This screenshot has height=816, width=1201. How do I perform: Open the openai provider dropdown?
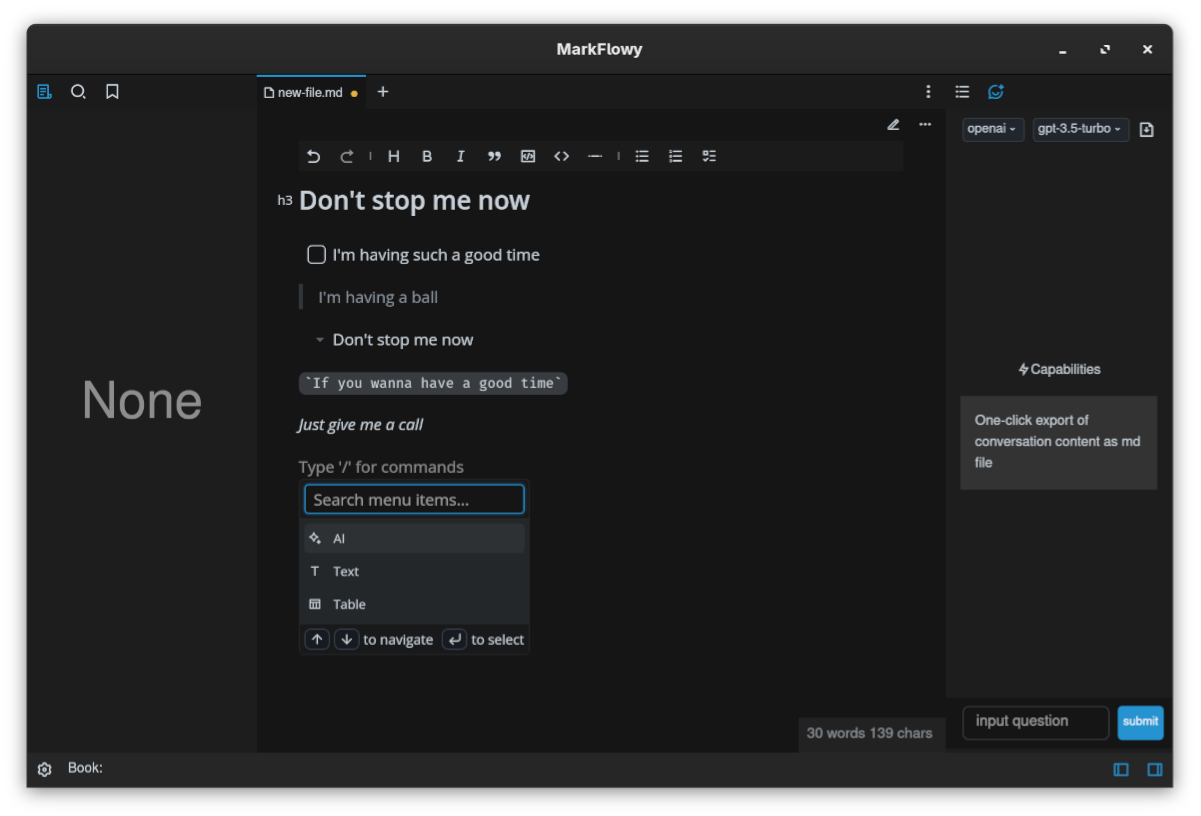[992, 129]
